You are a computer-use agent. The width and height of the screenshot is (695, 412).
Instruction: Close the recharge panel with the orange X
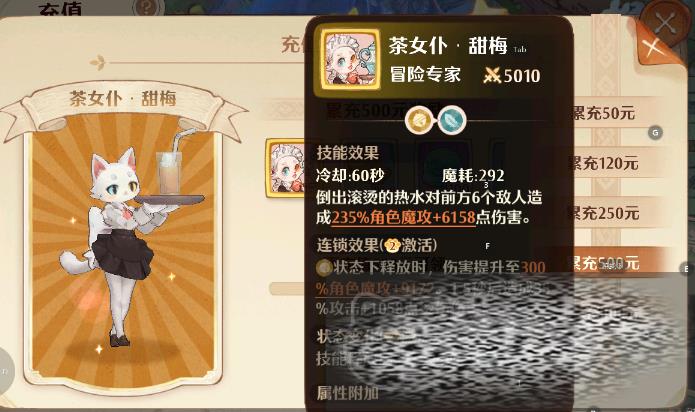tap(654, 48)
